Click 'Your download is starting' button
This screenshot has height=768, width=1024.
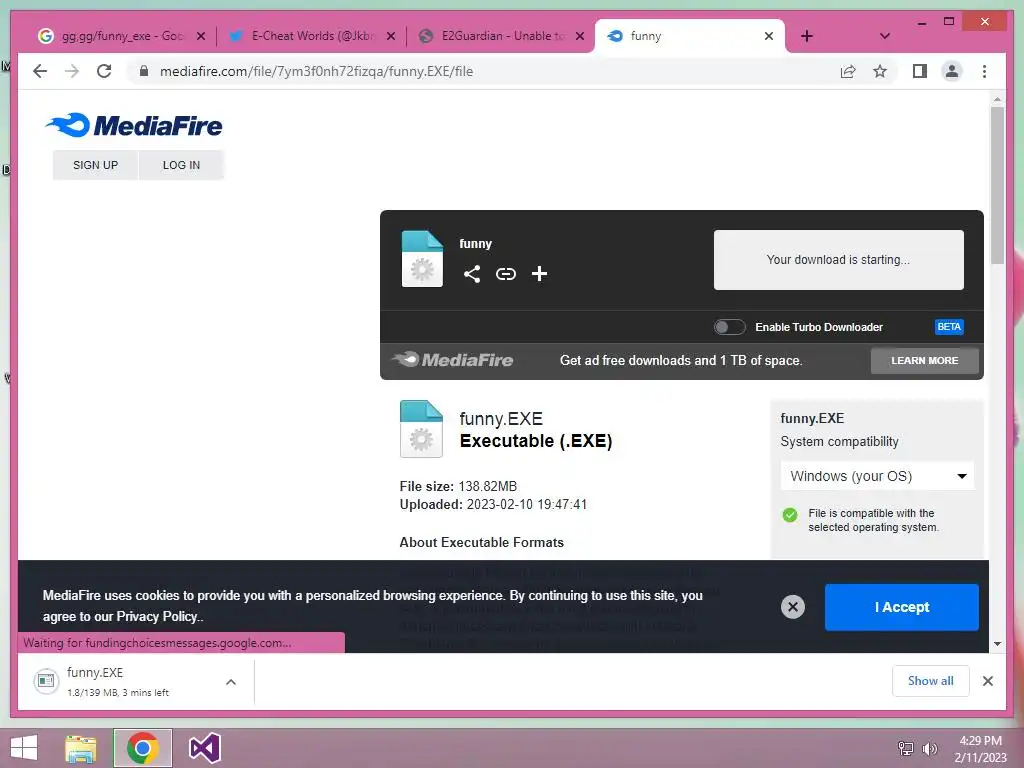click(x=839, y=259)
